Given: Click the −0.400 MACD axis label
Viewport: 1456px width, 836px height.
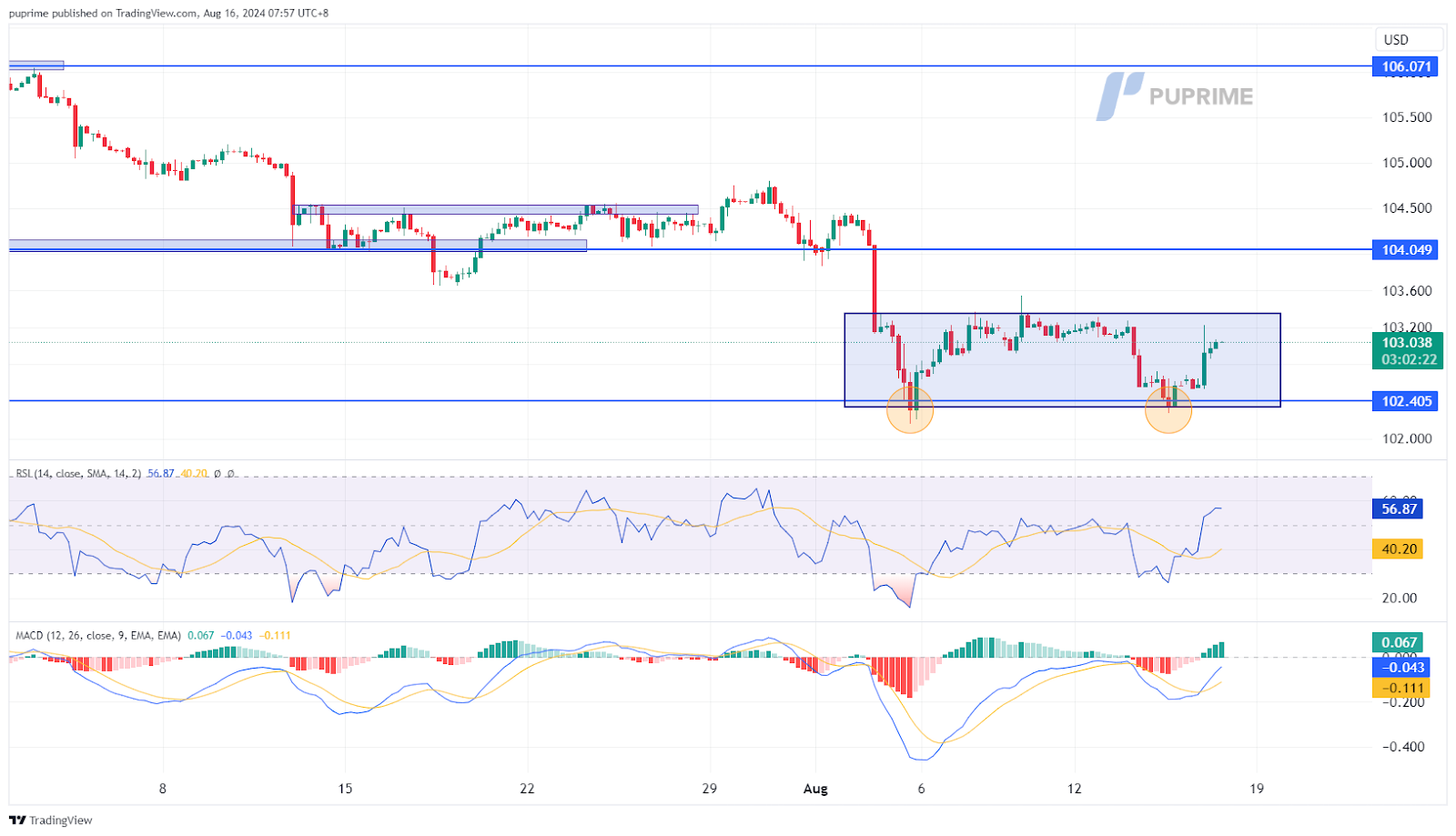Looking at the screenshot, I should (x=1402, y=747).
